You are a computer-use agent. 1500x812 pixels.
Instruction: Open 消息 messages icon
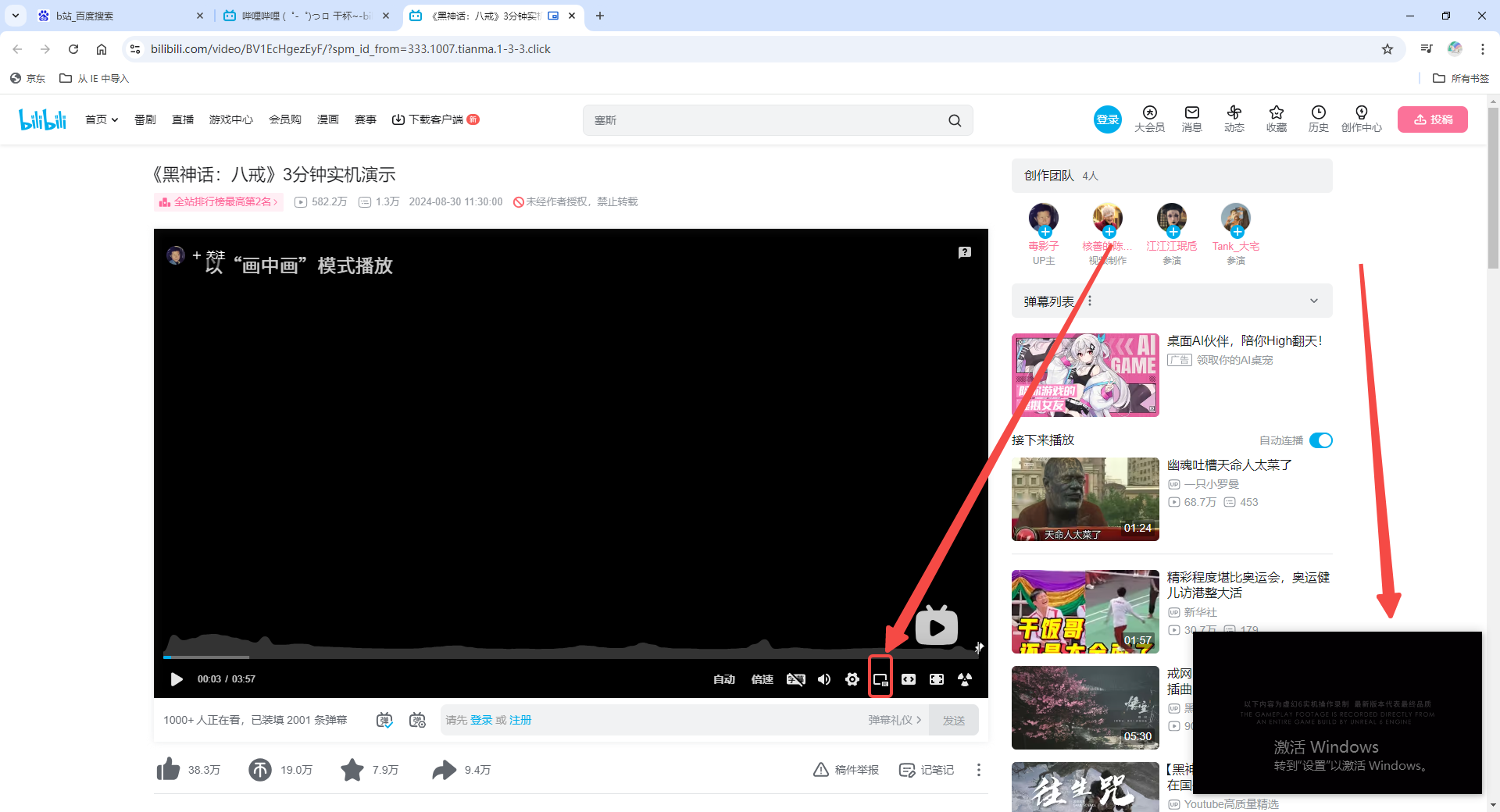point(1192,119)
